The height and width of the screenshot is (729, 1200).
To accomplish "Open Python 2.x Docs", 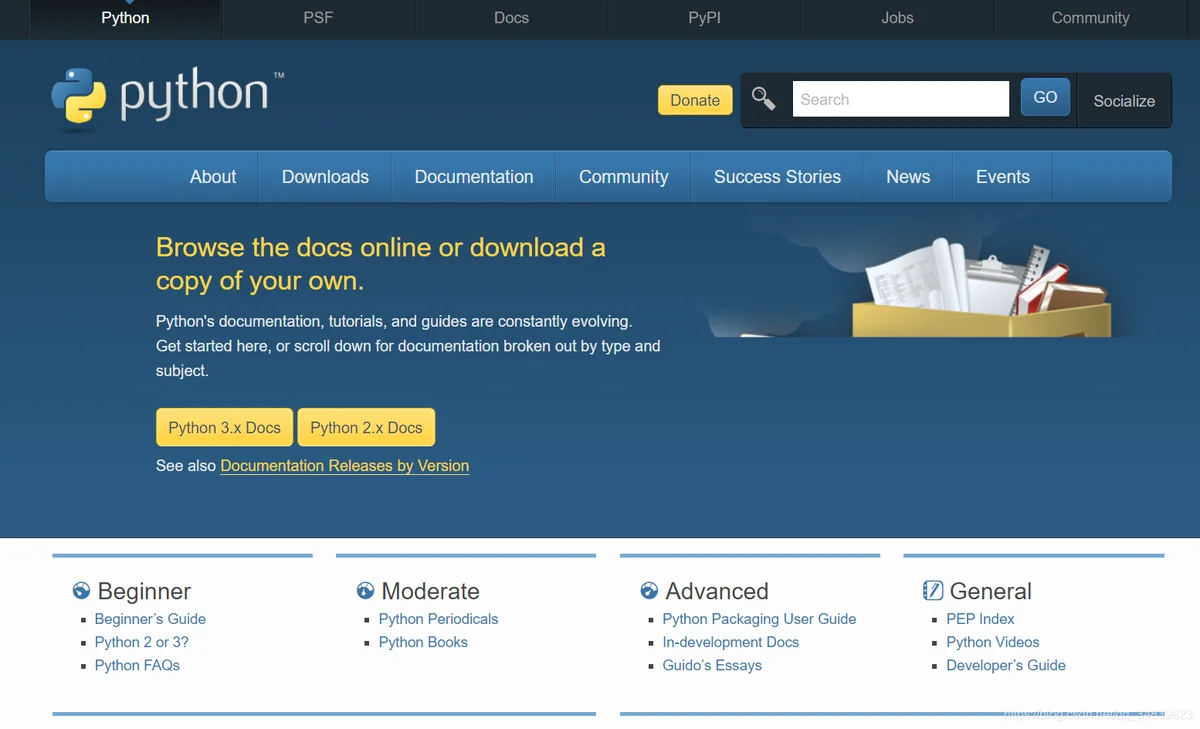I will tap(366, 427).
